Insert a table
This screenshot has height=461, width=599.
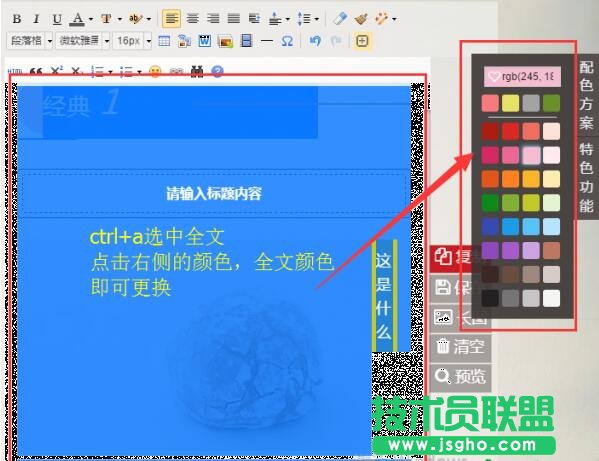164,41
